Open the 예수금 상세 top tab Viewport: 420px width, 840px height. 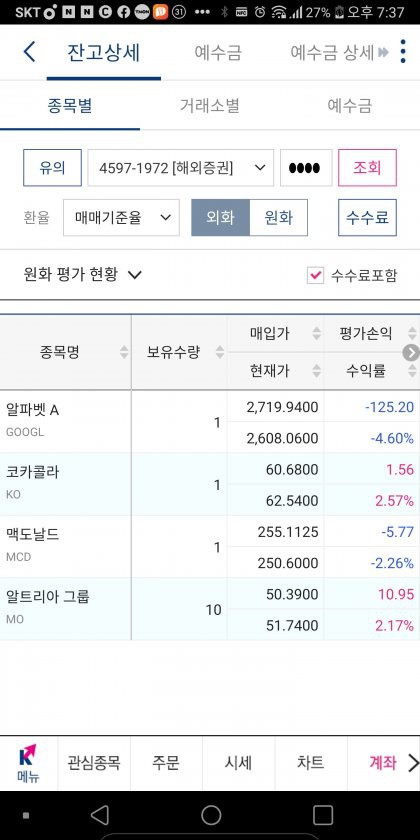click(x=332, y=52)
